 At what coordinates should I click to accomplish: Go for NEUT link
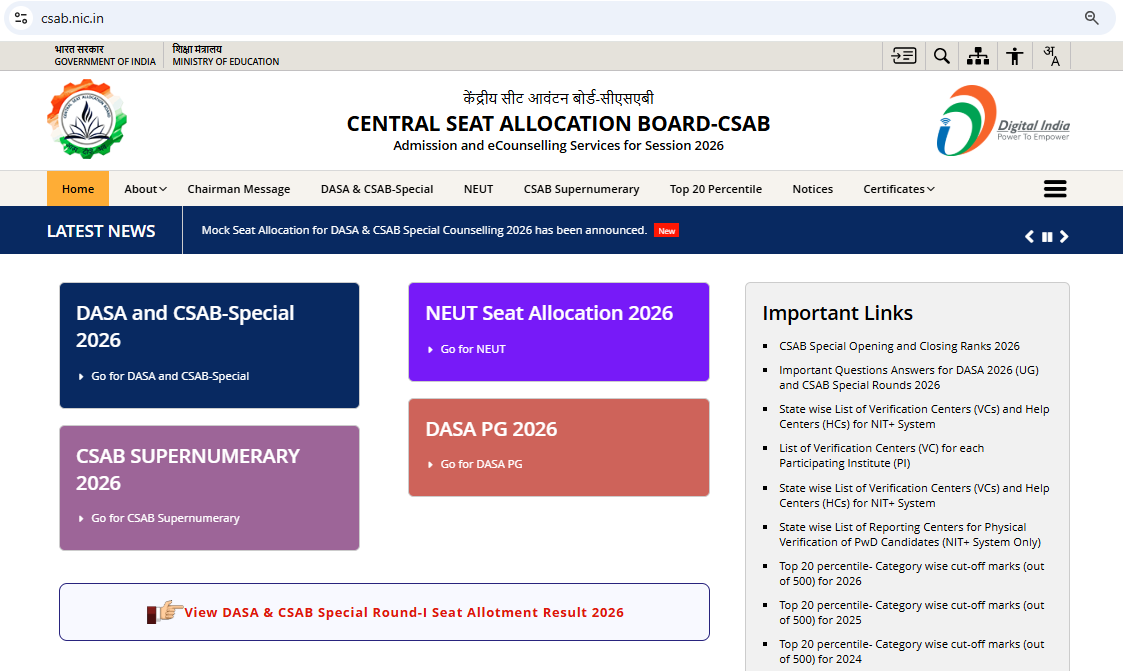point(473,349)
